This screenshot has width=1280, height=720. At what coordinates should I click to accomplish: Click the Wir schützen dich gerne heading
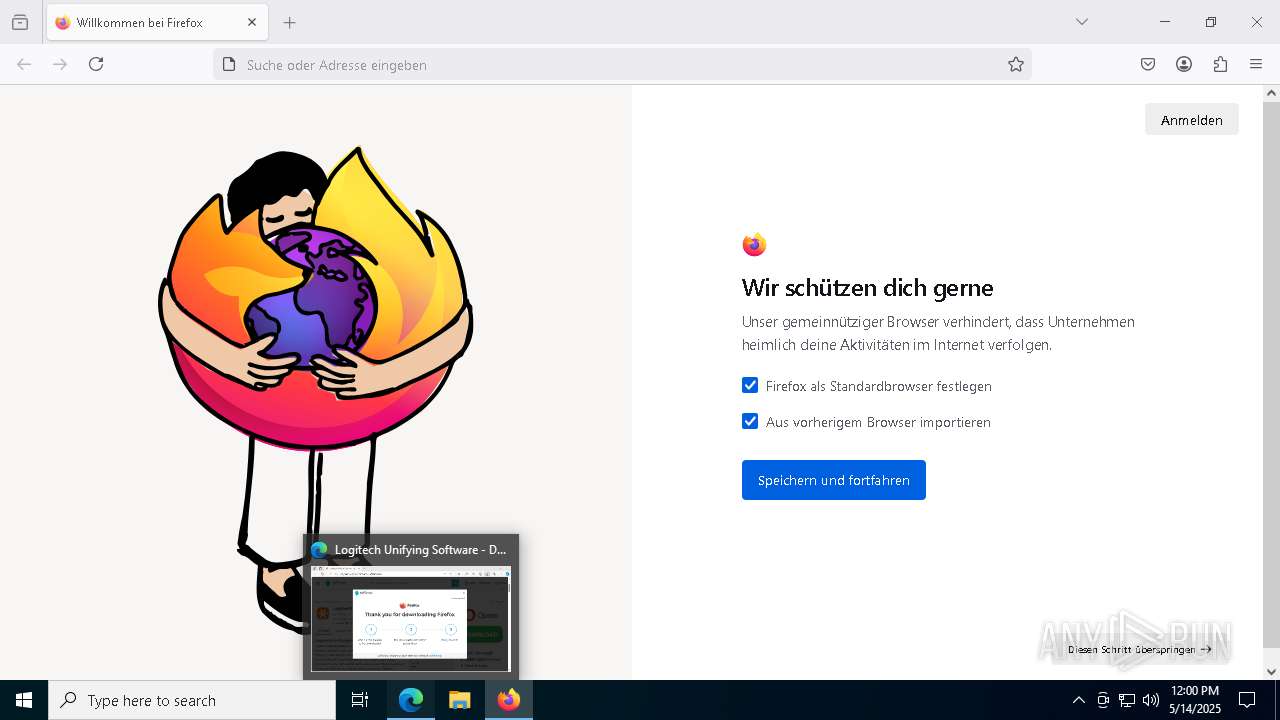867,288
